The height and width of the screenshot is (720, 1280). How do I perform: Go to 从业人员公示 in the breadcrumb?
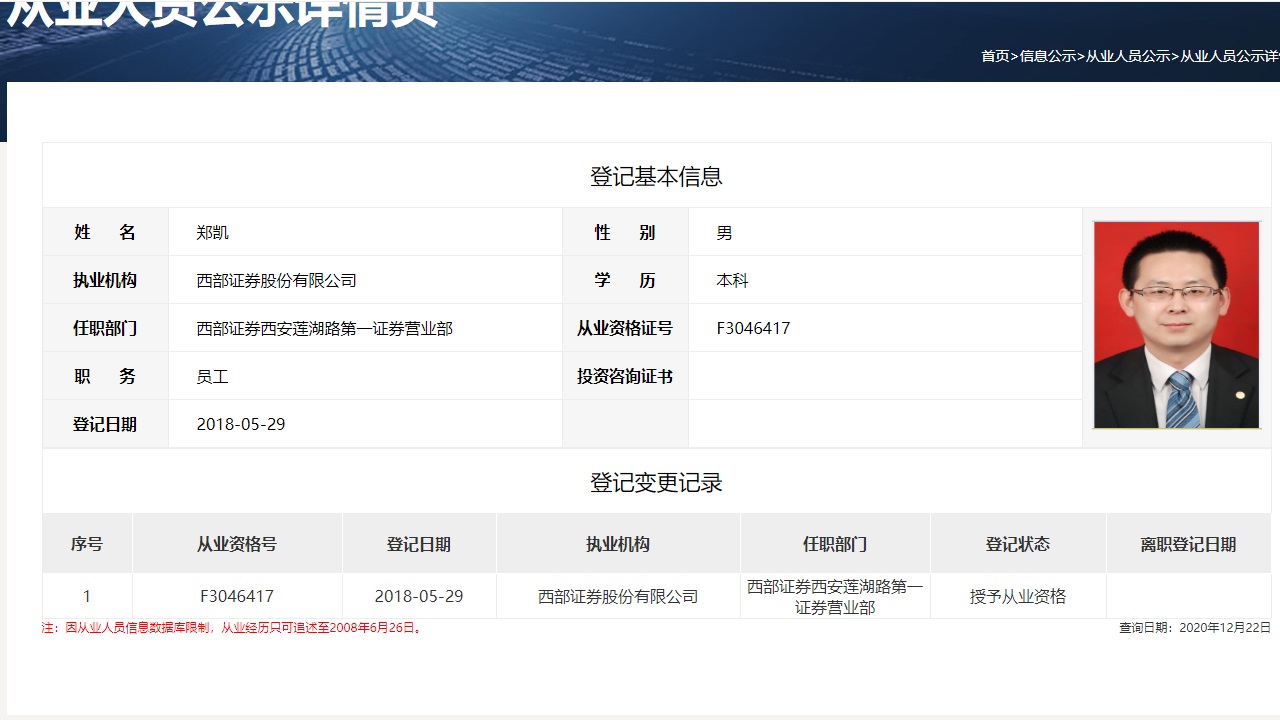tap(1127, 56)
